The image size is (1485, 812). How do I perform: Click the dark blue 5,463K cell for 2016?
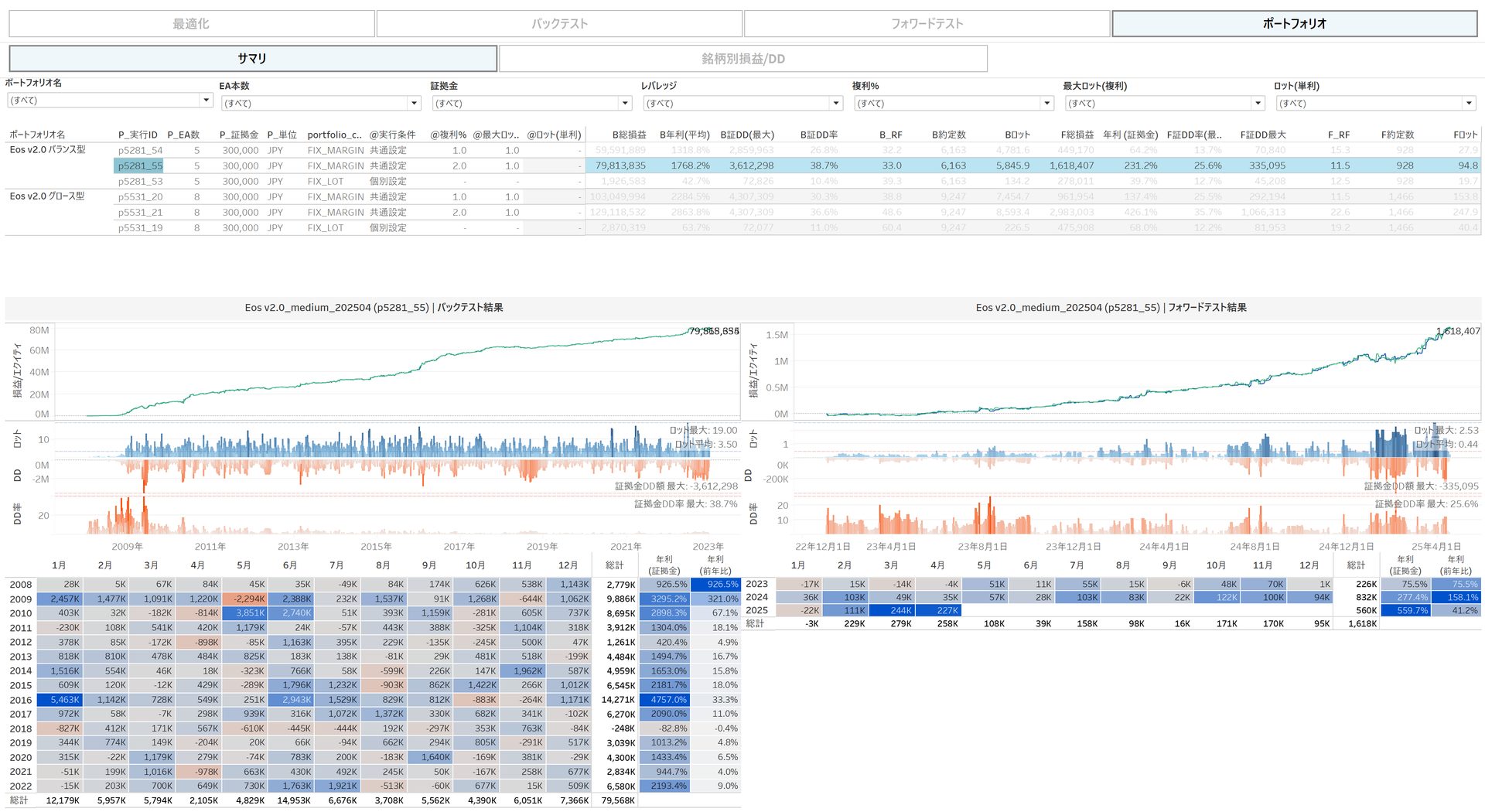60,700
